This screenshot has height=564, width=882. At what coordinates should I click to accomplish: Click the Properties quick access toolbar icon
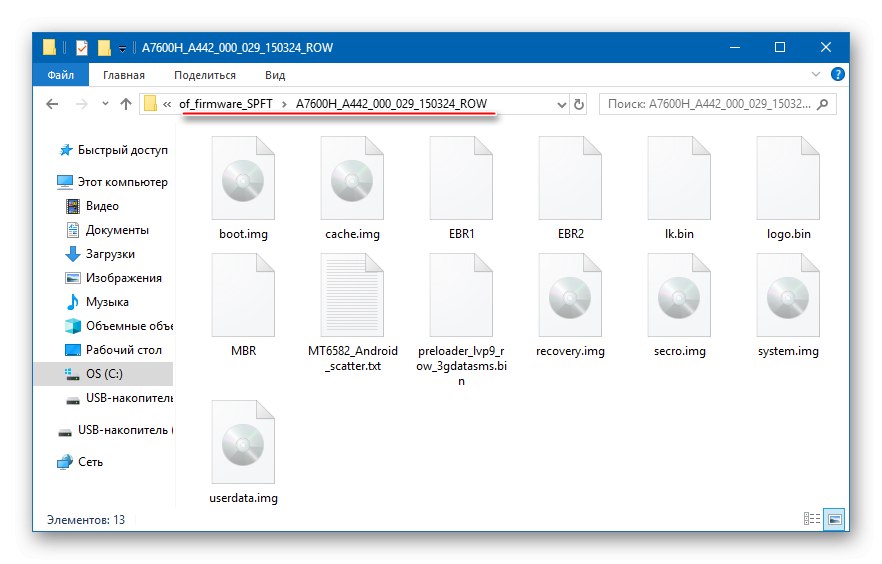pyautogui.click(x=82, y=48)
